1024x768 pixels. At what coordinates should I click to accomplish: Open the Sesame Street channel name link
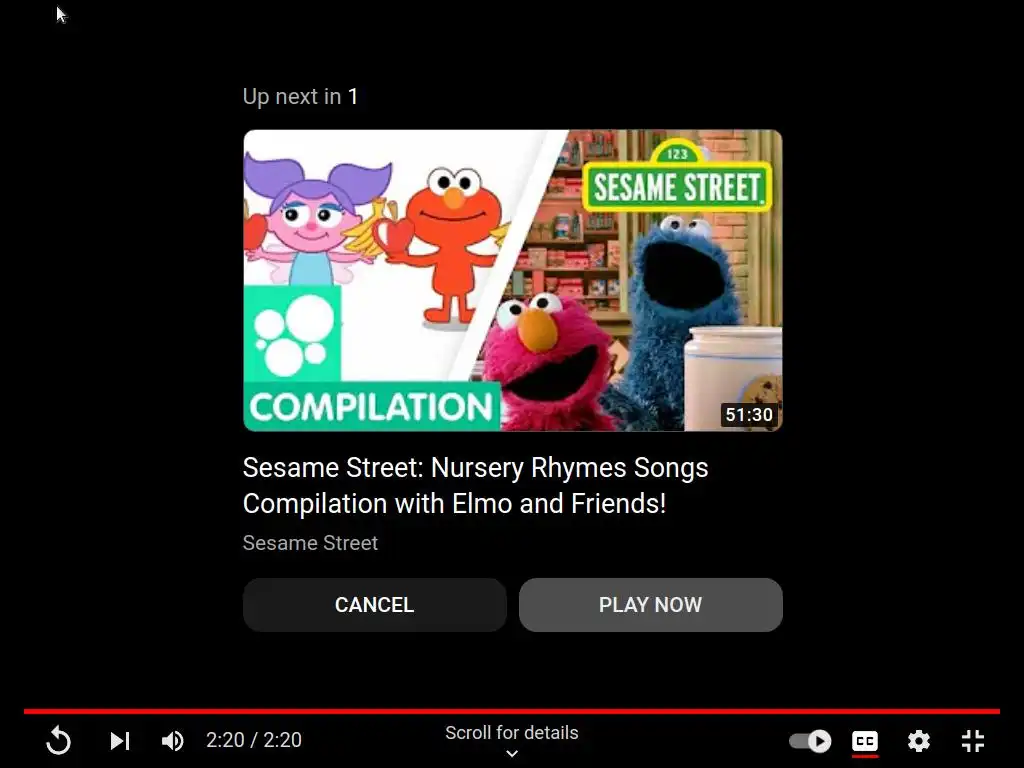[x=310, y=543]
